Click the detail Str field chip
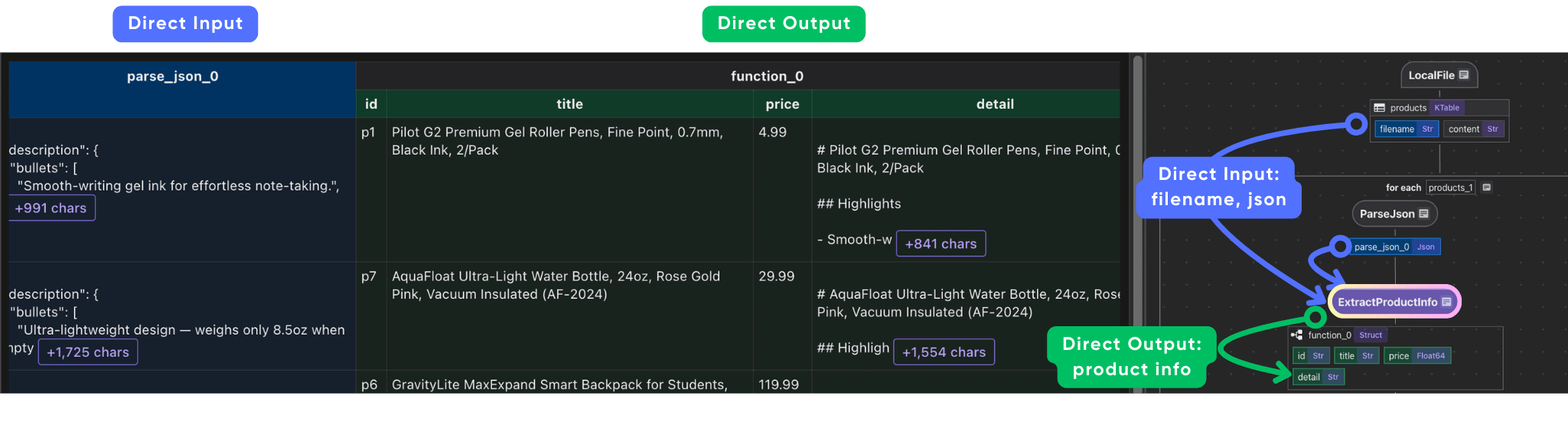This screenshot has height=425, width=1568. [x=1318, y=377]
